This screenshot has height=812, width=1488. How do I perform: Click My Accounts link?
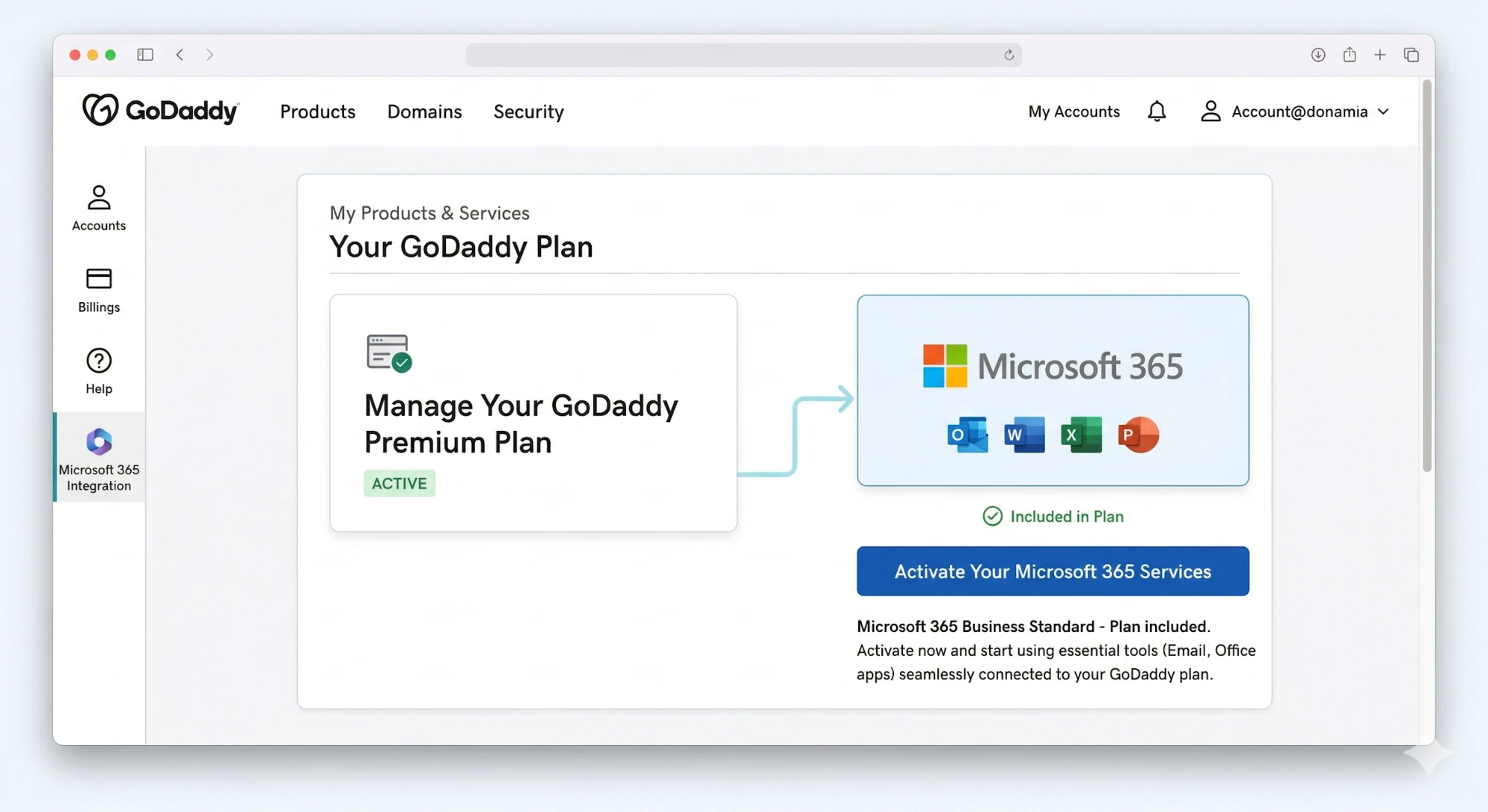(x=1073, y=112)
